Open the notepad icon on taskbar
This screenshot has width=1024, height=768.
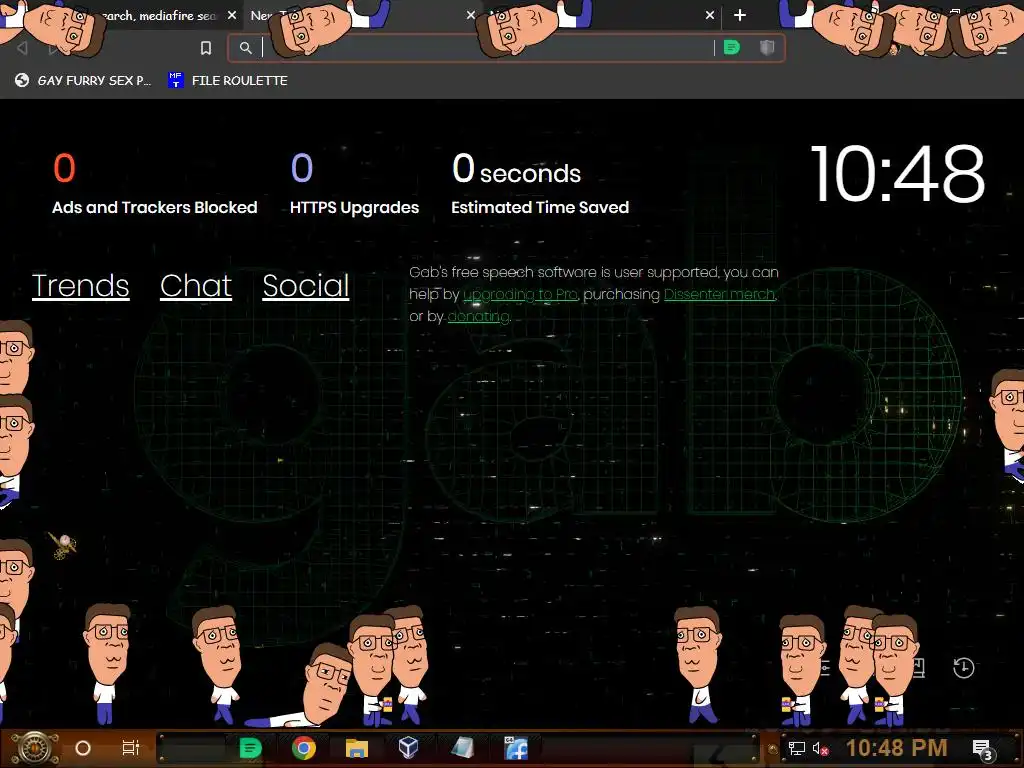pyautogui.click(x=462, y=748)
